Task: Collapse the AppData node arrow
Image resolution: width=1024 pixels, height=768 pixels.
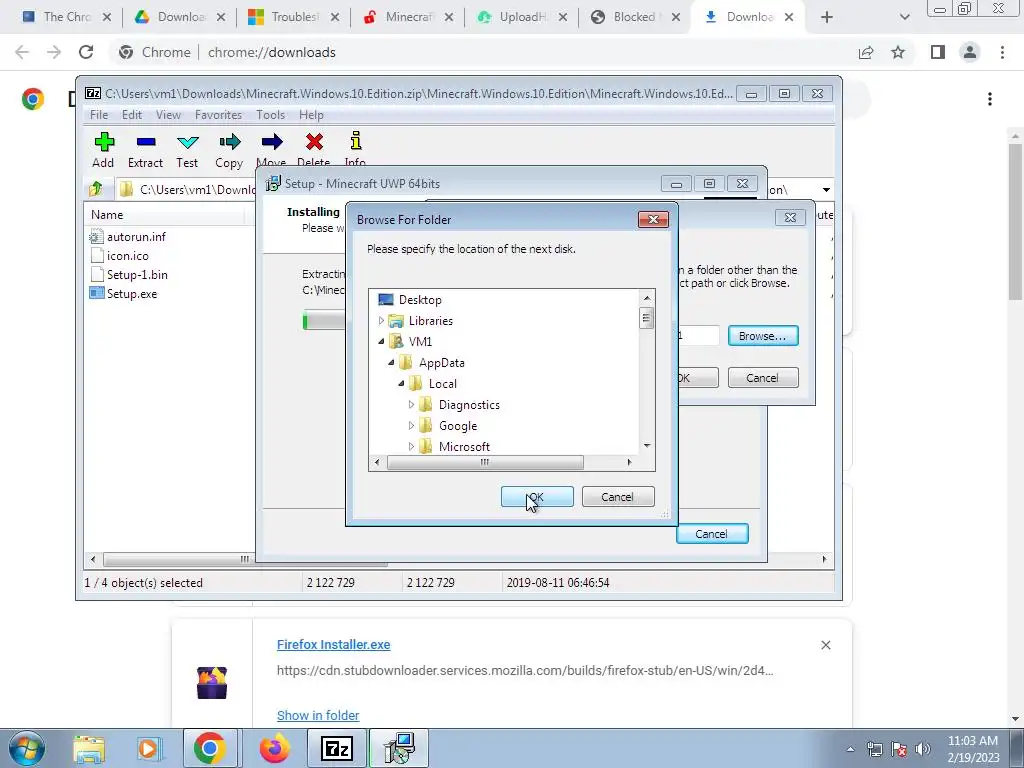Action: 391,362
